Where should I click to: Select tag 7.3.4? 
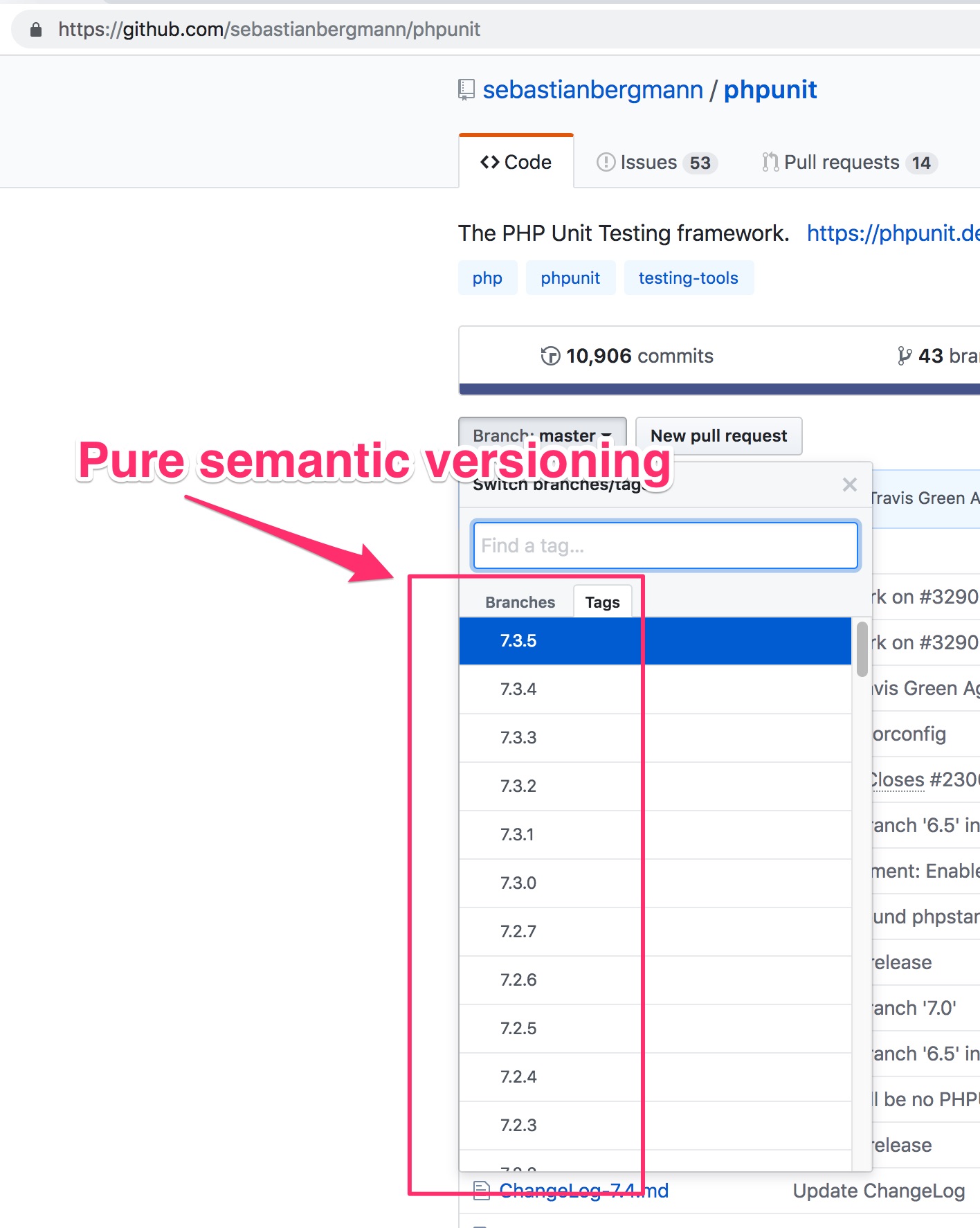click(x=655, y=689)
